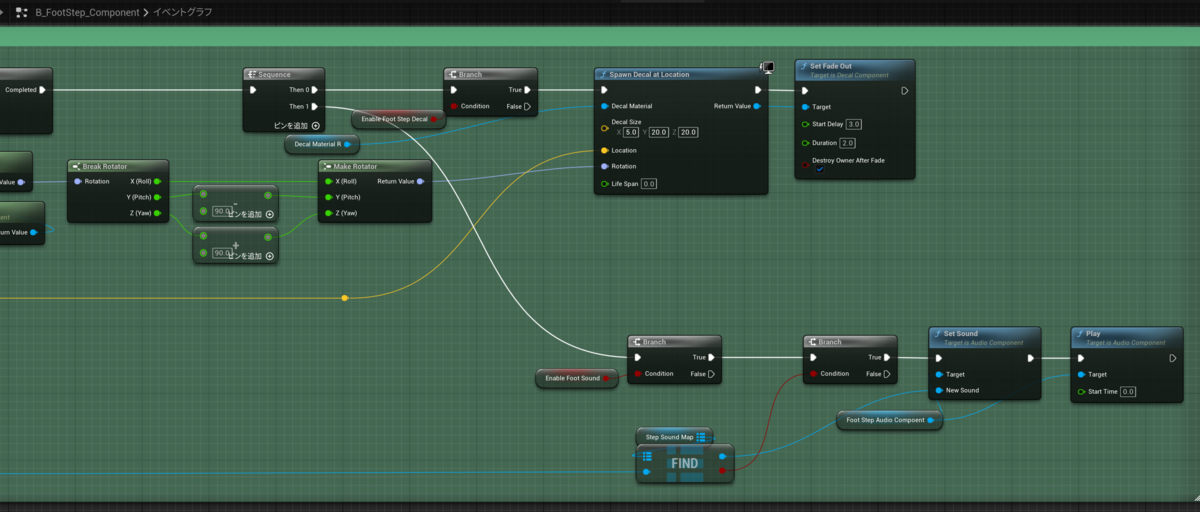The height and width of the screenshot is (512, 1200).
Task: Click Spawn Decal's Decal Material input pin
Action: [x=604, y=106]
